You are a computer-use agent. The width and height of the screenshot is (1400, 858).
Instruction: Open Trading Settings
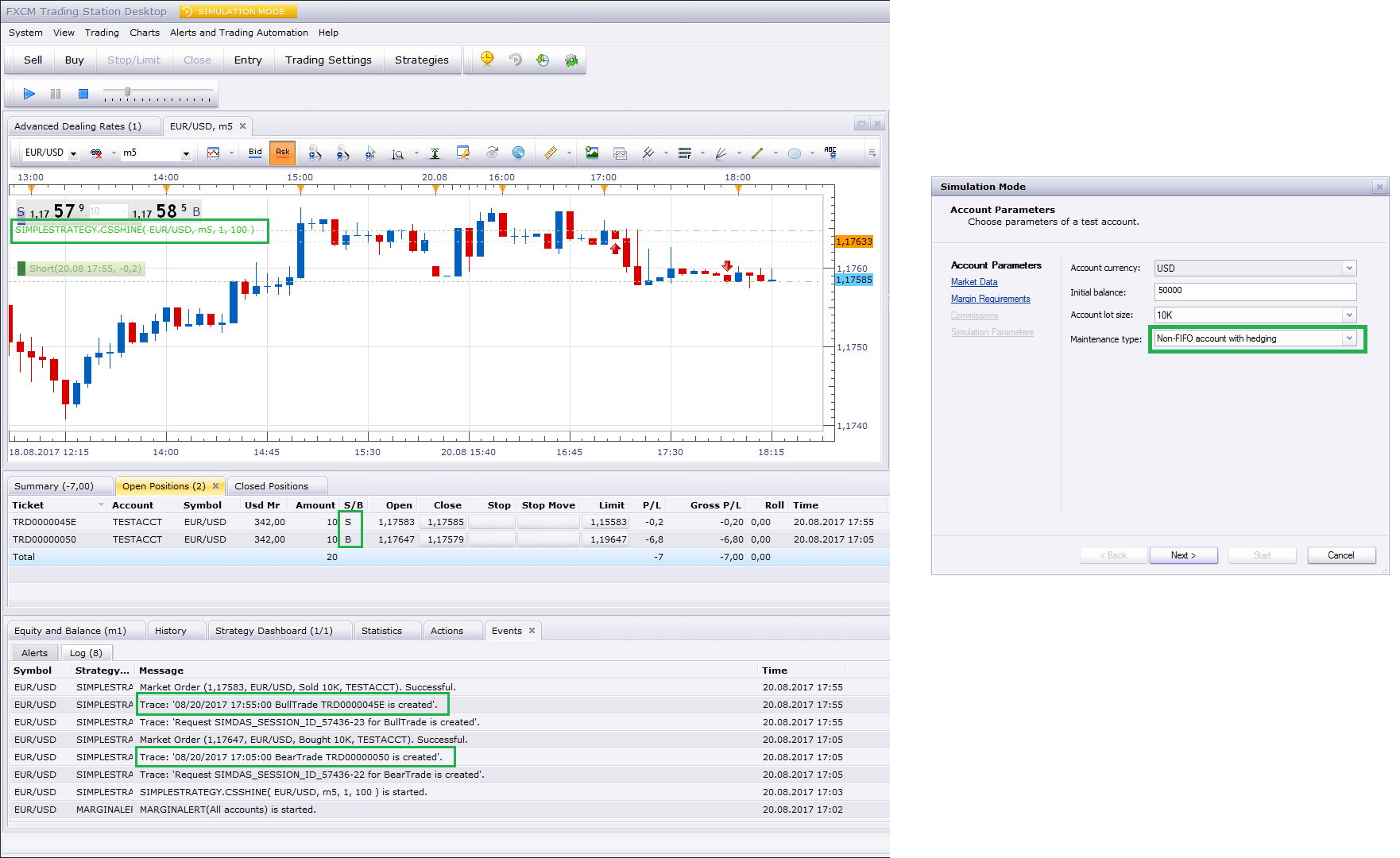(328, 60)
